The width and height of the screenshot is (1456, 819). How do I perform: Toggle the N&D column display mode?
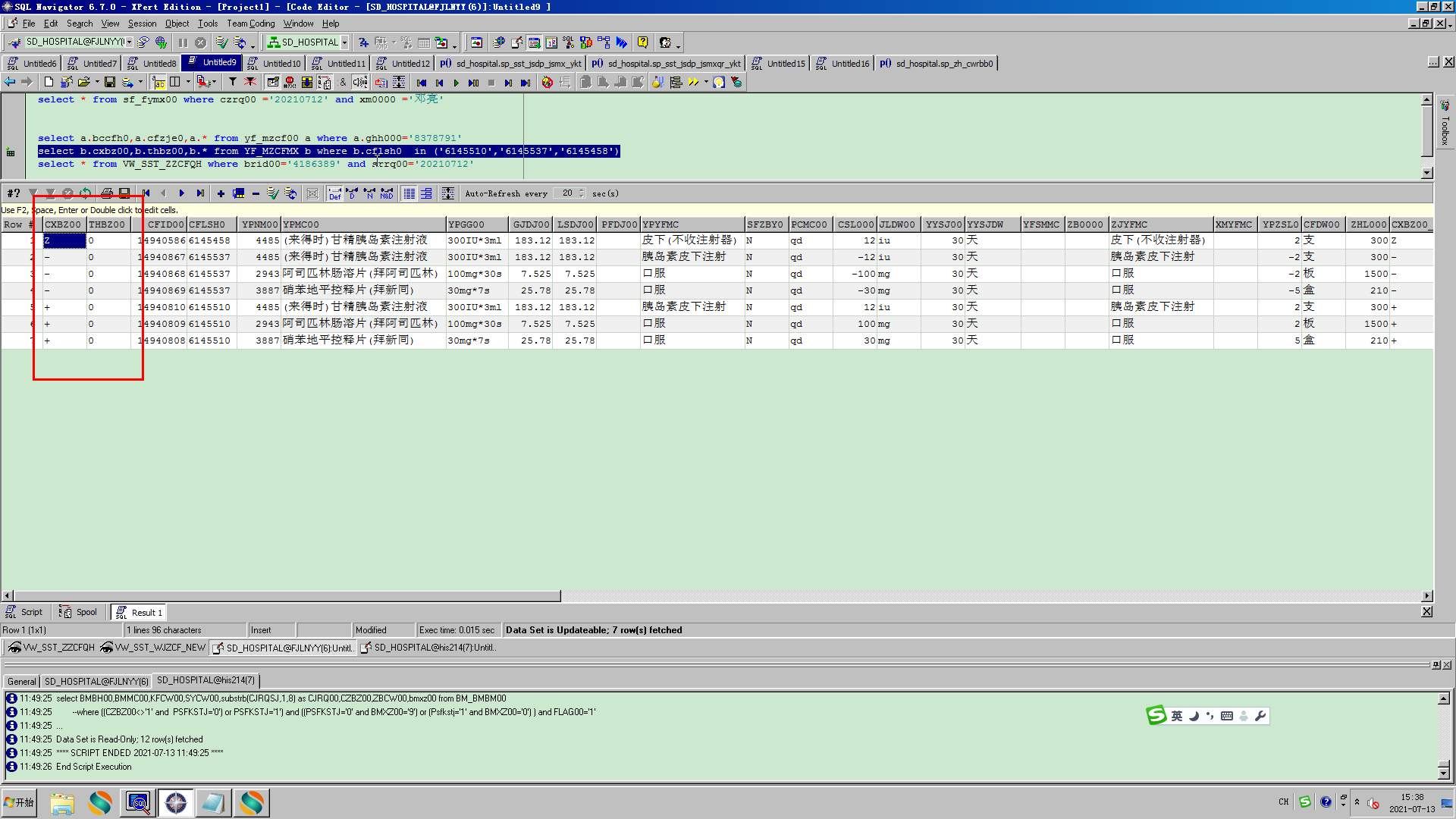pyautogui.click(x=387, y=193)
